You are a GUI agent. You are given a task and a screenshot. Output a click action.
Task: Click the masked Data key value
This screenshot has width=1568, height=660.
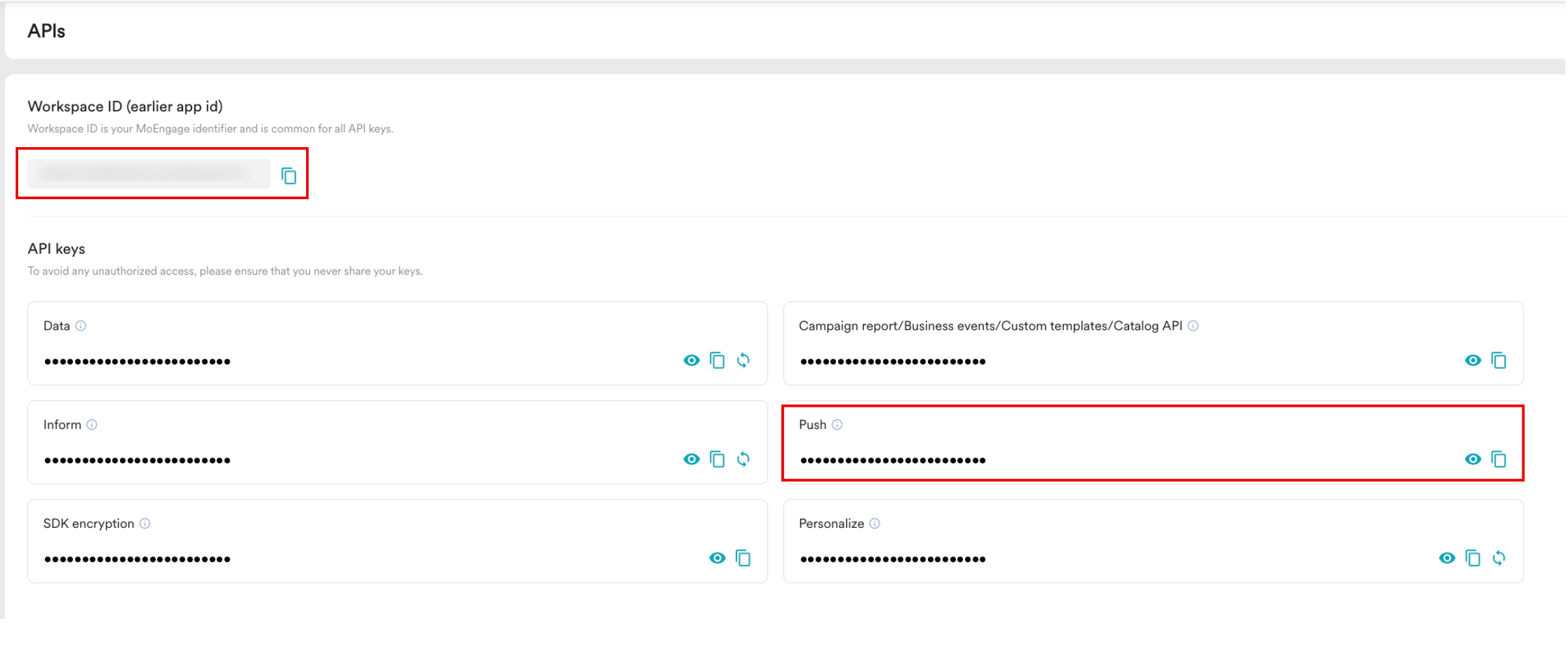[137, 362]
